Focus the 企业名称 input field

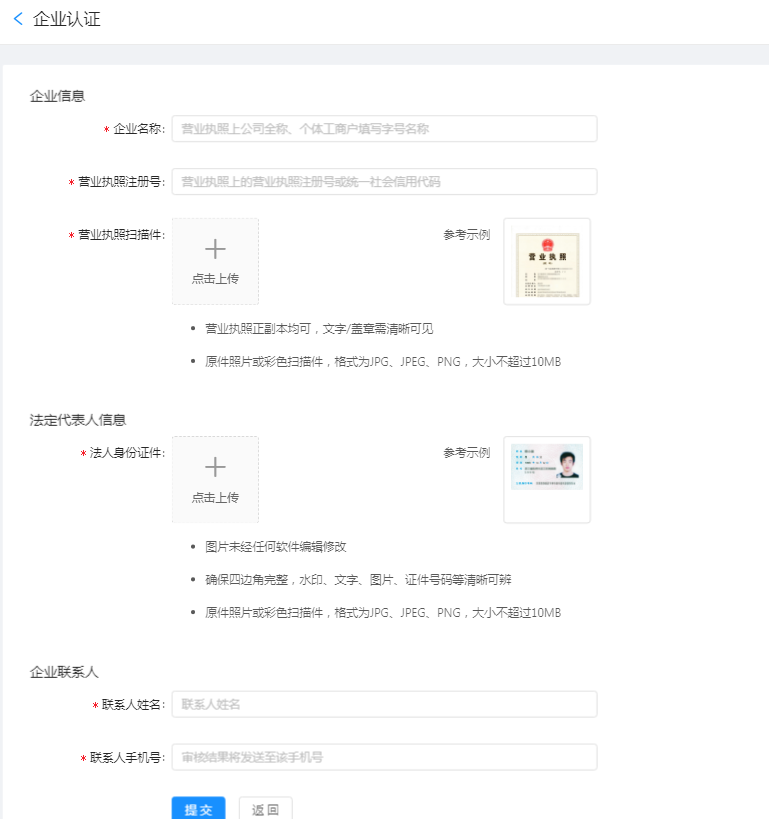pos(384,129)
